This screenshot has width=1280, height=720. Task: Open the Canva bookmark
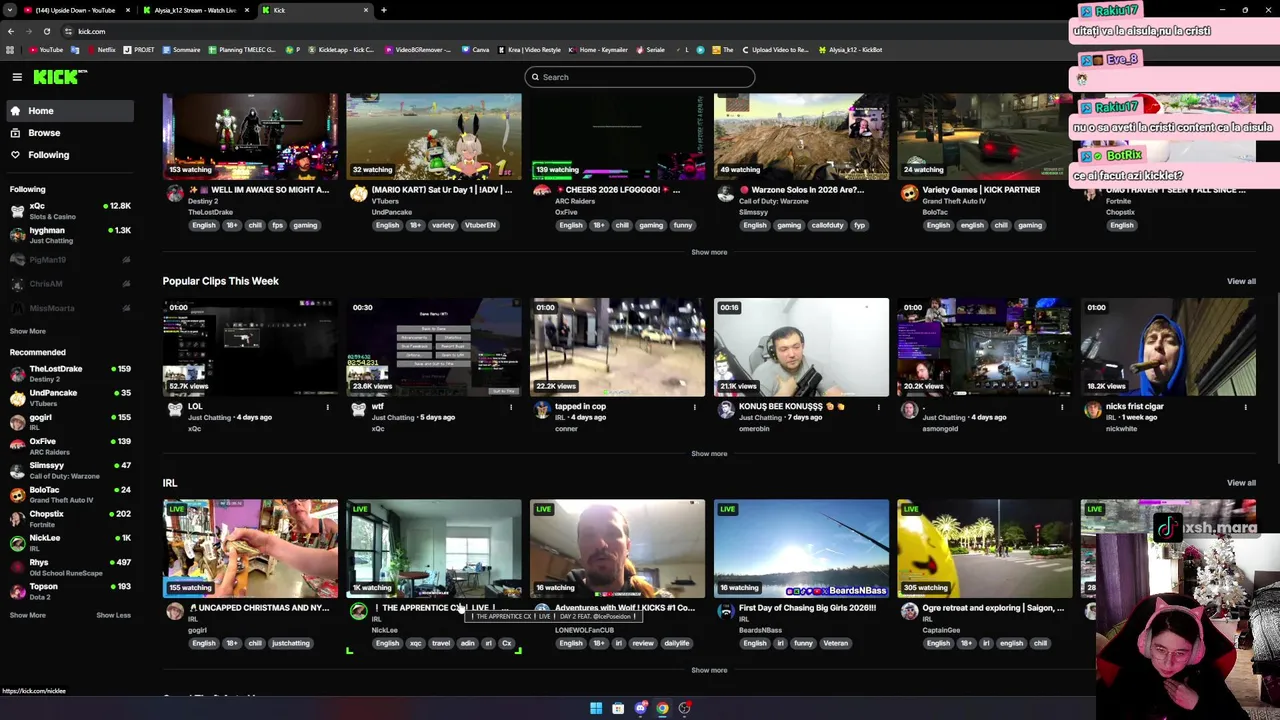pyautogui.click(x=476, y=50)
